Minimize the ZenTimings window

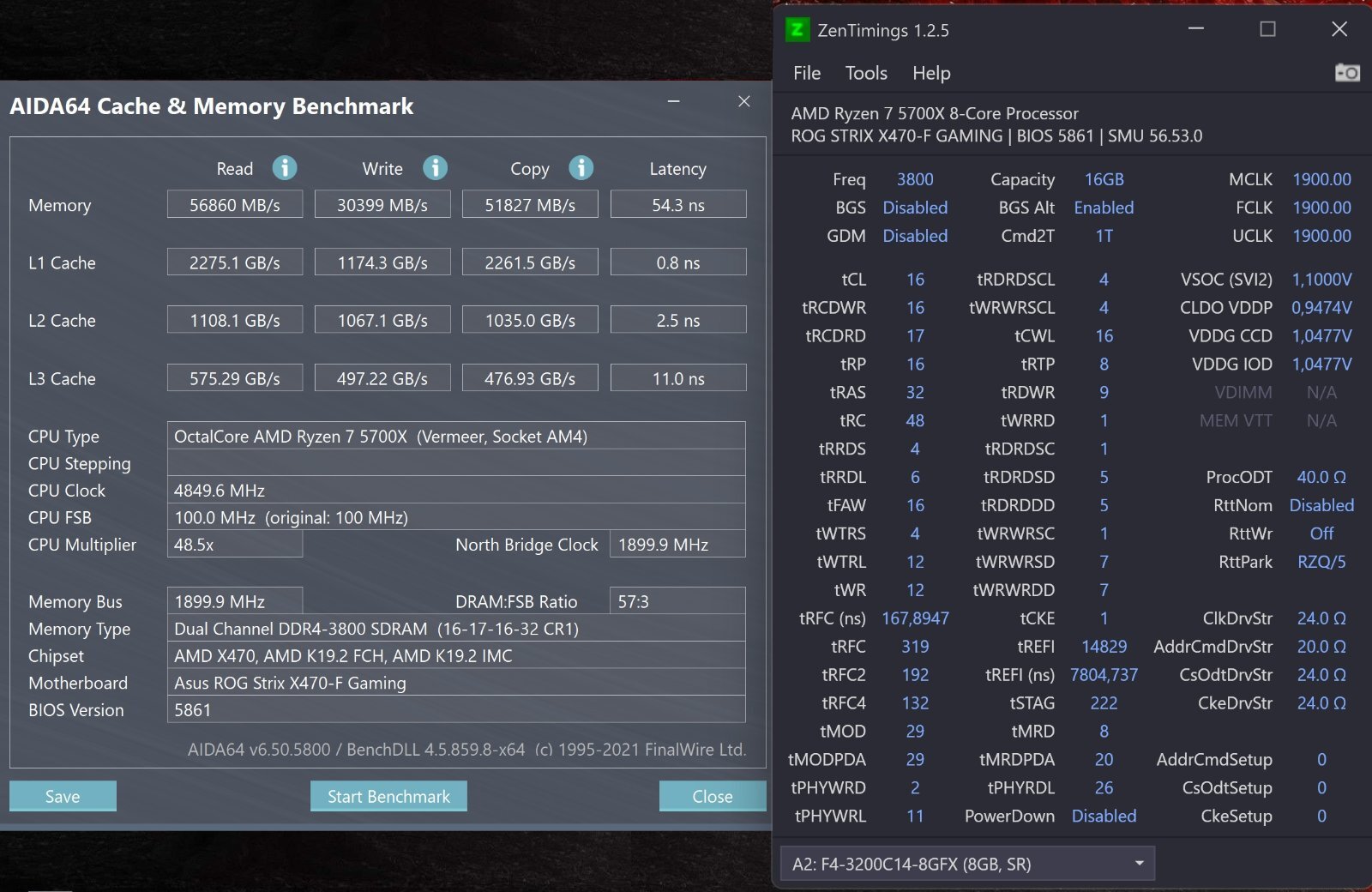[x=1196, y=28]
